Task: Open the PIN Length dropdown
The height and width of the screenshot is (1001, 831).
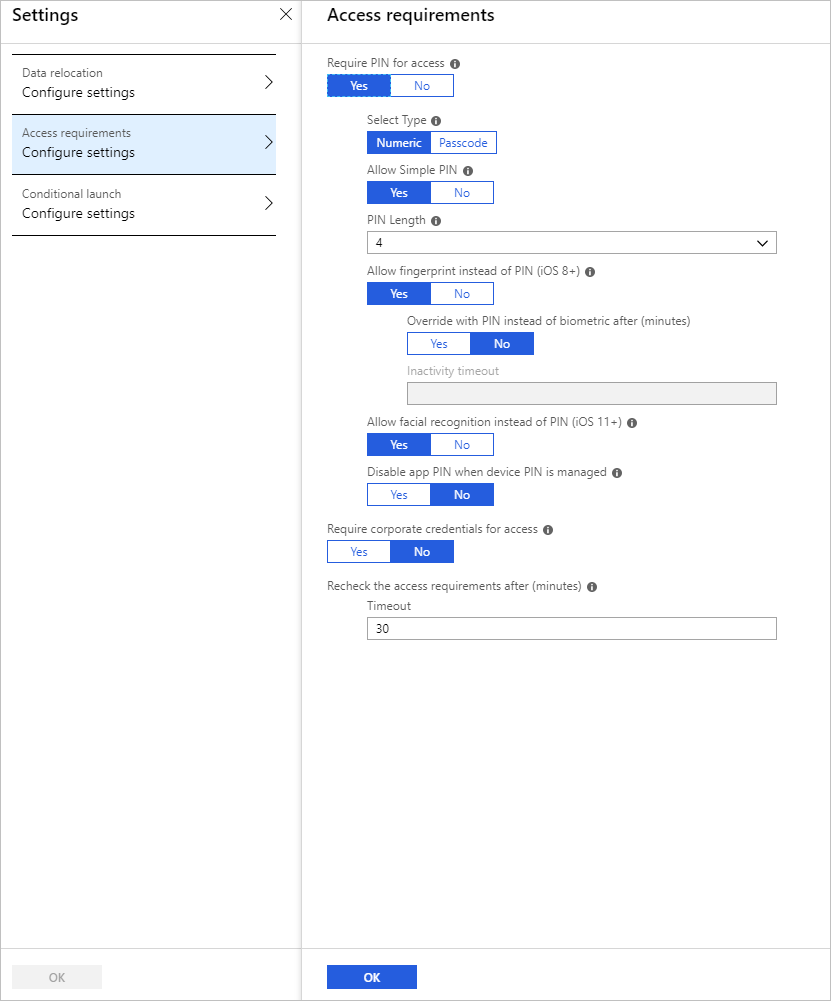Action: [571, 243]
